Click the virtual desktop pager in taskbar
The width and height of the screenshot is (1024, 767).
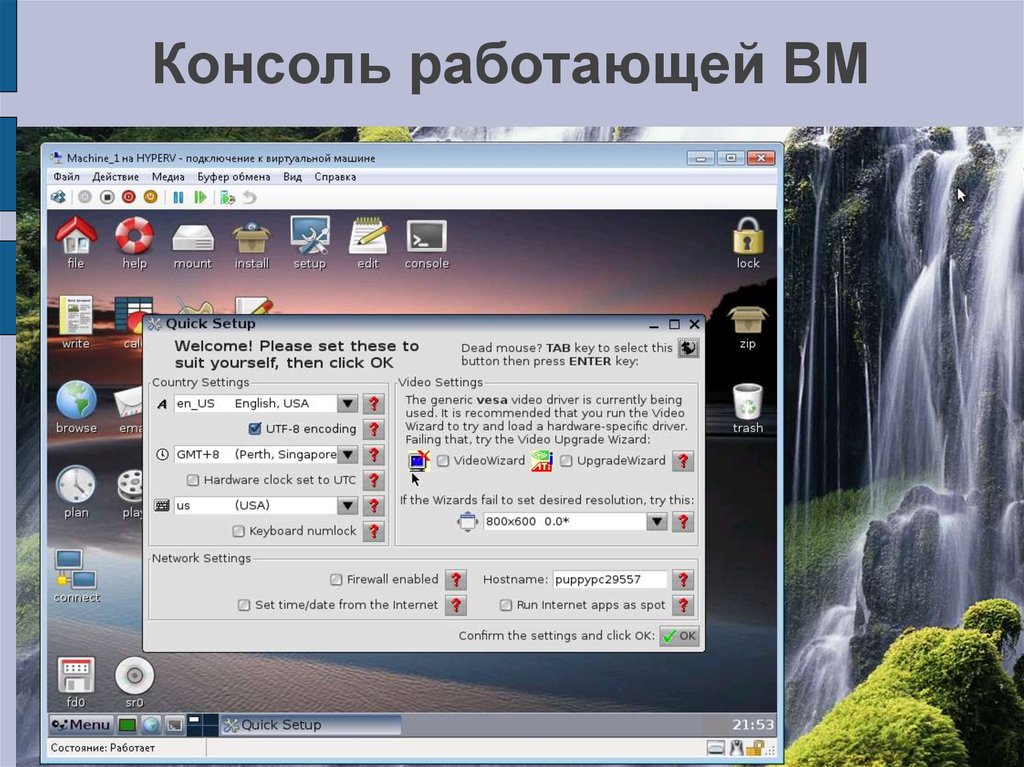click(202, 725)
